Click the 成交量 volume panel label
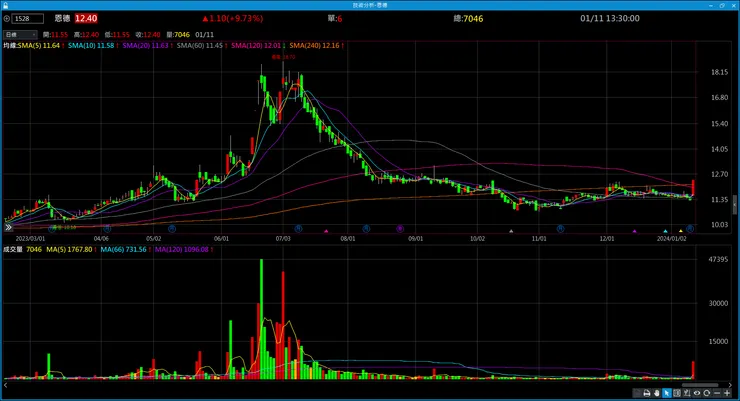Screen dimensions: 740x401 pos(13,250)
